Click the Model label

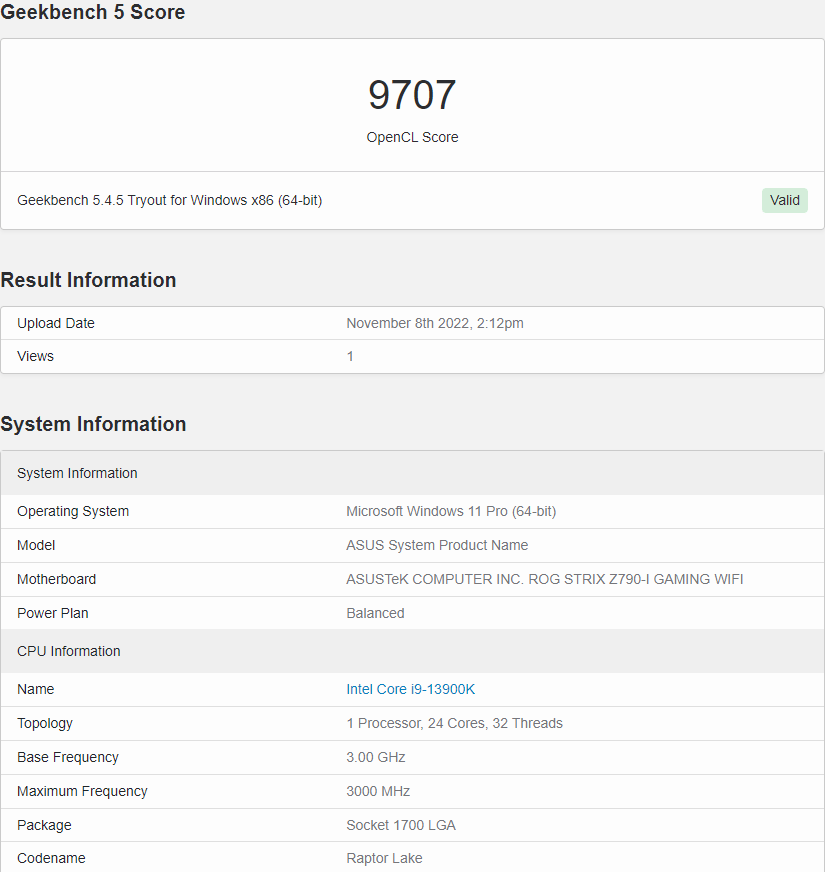(x=36, y=545)
